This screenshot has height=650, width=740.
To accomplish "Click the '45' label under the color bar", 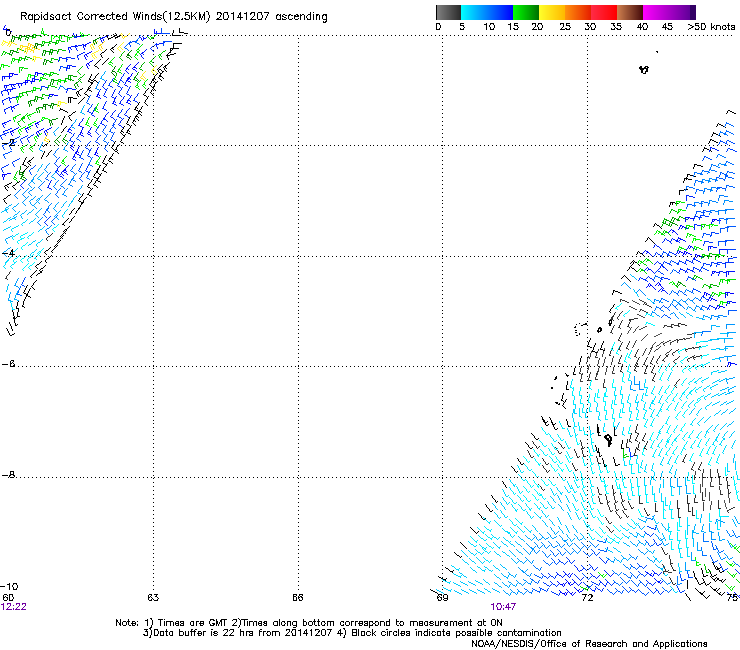I will (667, 27).
